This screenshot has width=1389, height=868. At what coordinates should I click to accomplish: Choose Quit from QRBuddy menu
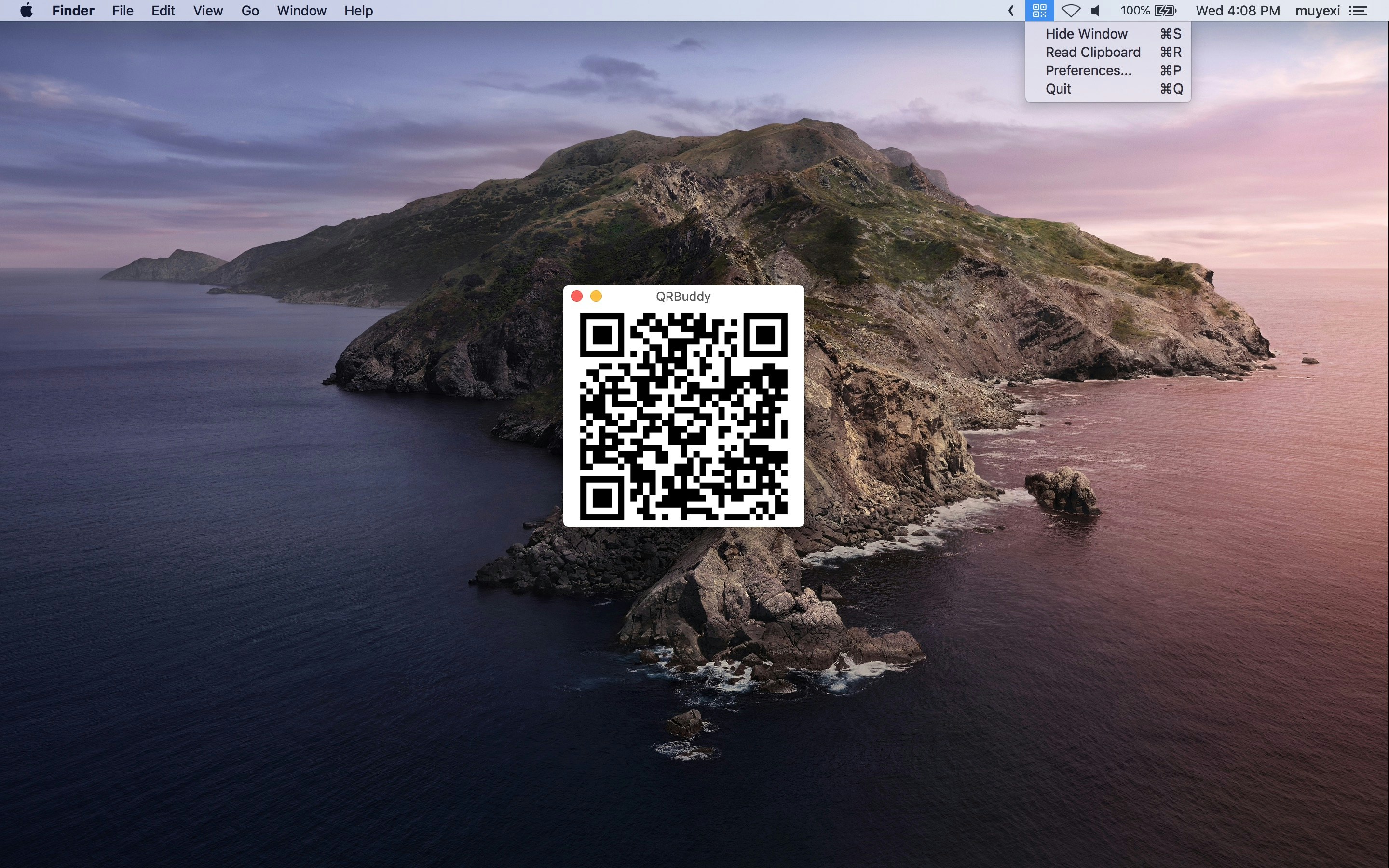1108,89
